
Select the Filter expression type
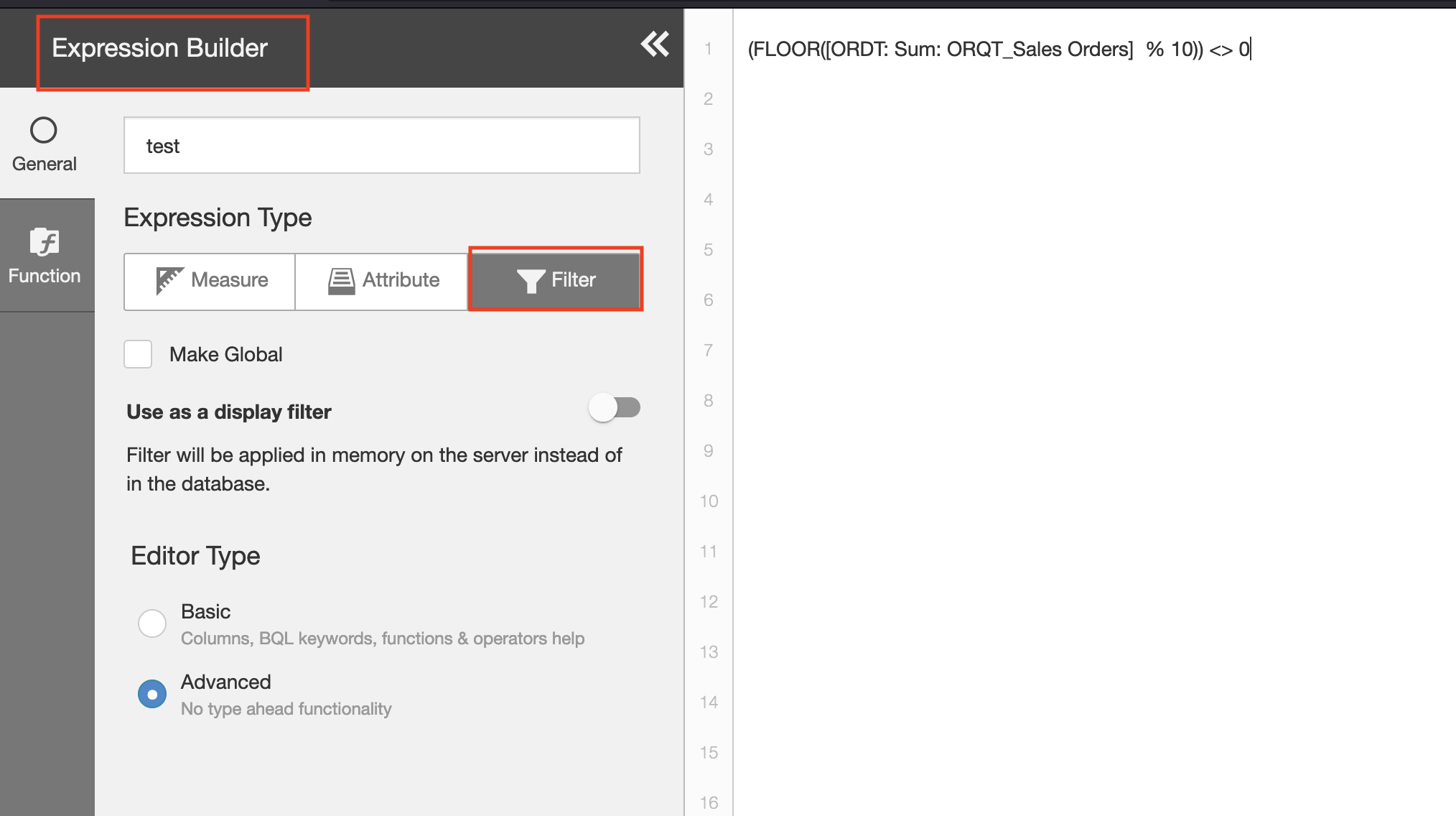click(x=555, y=280)
